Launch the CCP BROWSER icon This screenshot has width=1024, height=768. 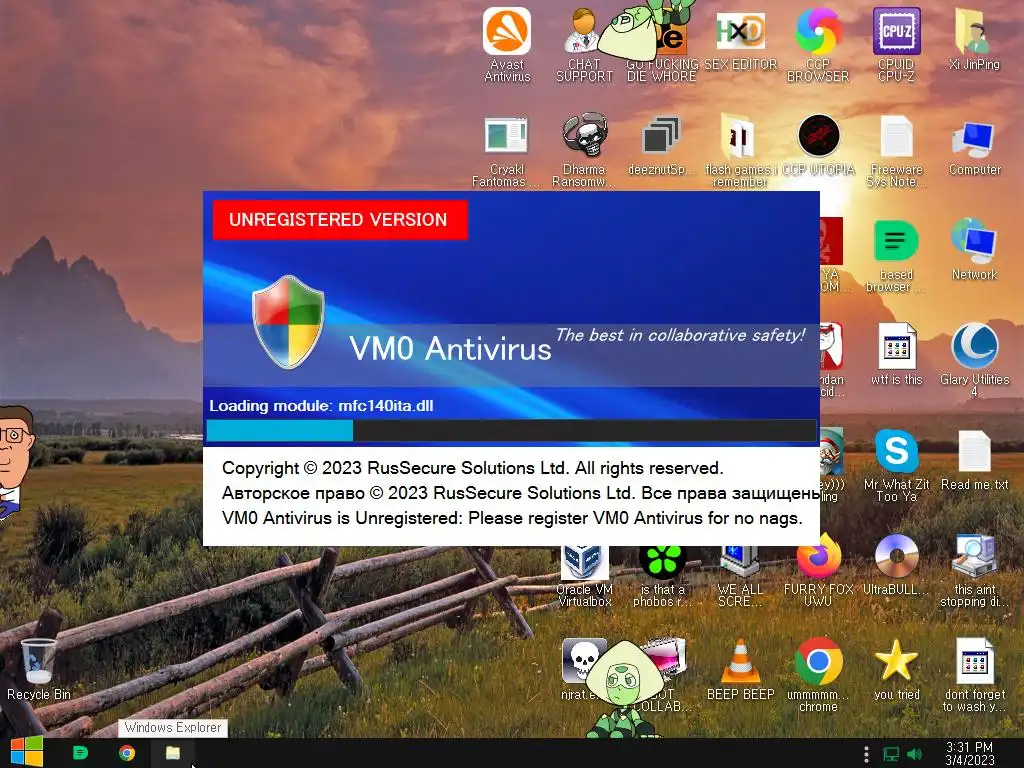pyautogui.click(x=818, y=44)
